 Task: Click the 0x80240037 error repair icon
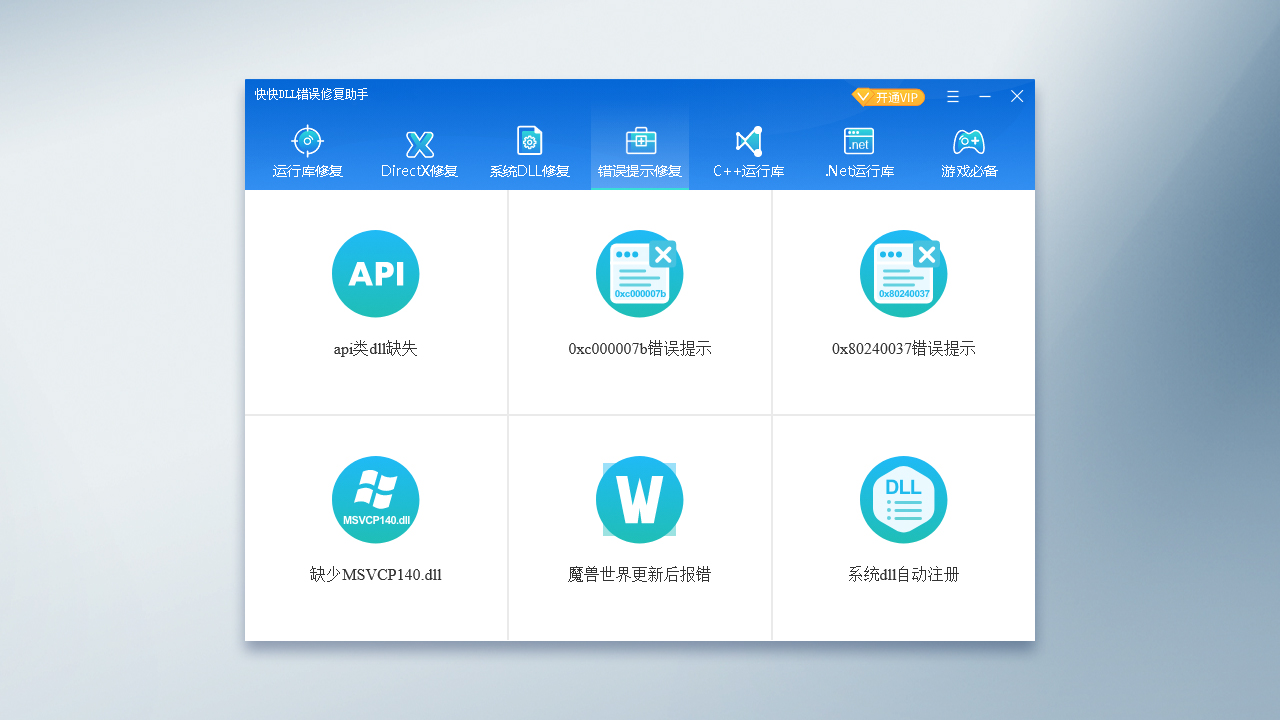[903, 273]
